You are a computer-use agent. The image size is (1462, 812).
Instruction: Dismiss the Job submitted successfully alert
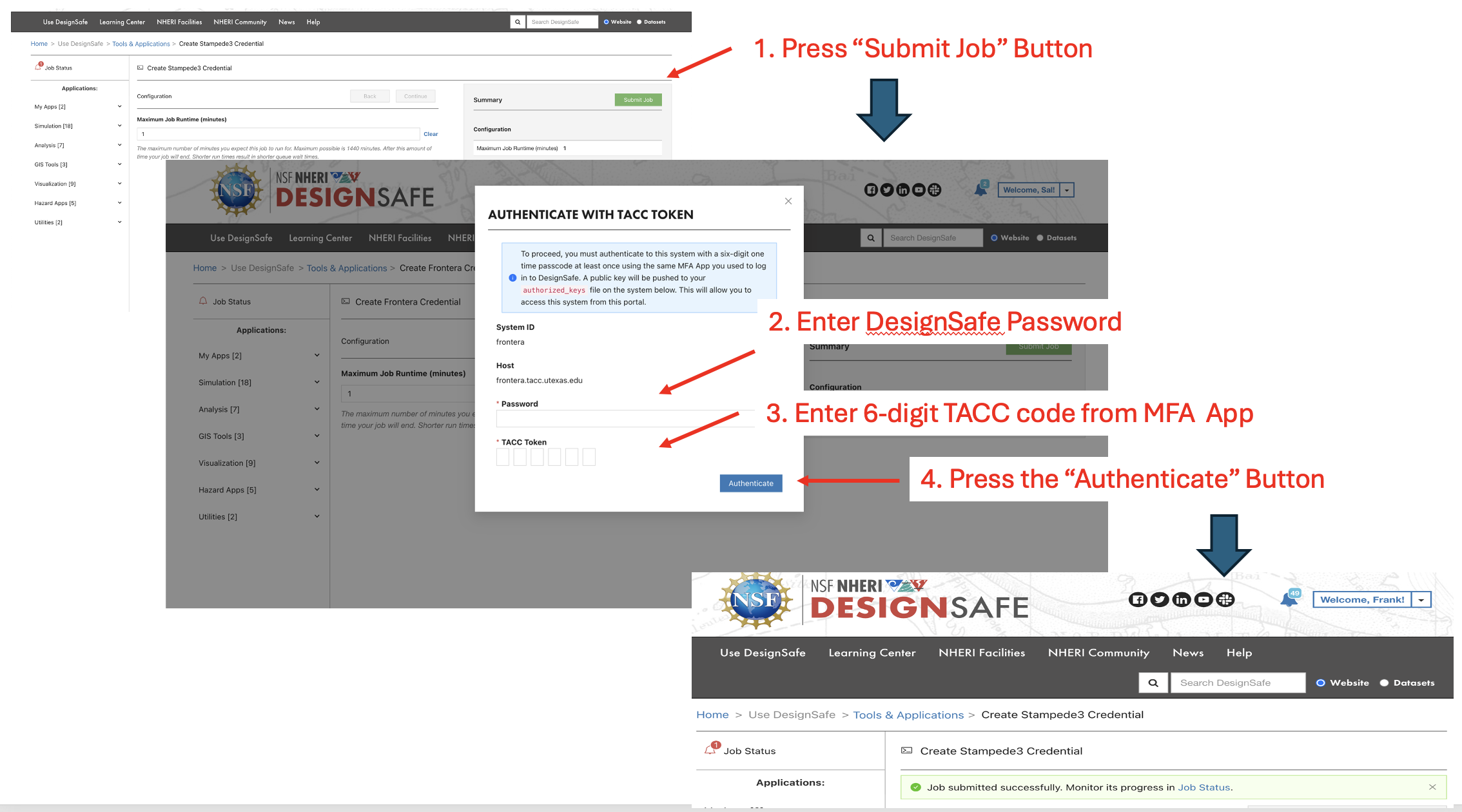(x=1432, y=787)
